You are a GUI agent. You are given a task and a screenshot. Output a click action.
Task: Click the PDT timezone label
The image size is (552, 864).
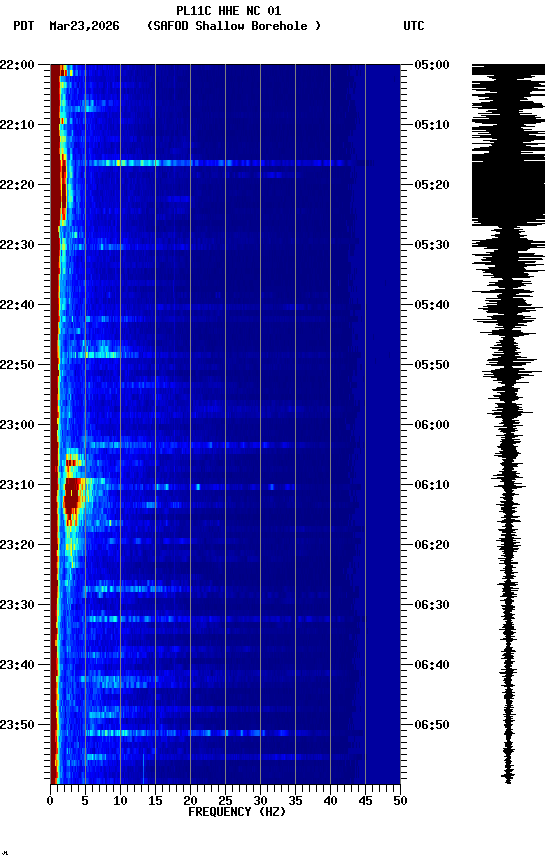(24, 26)
